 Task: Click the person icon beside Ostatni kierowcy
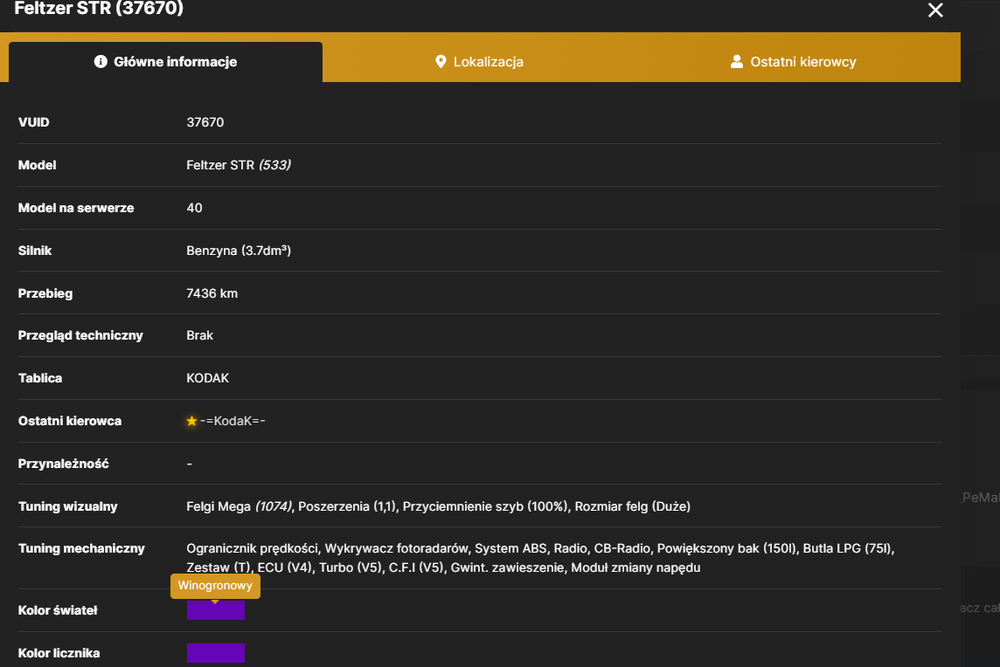point(736,61)
